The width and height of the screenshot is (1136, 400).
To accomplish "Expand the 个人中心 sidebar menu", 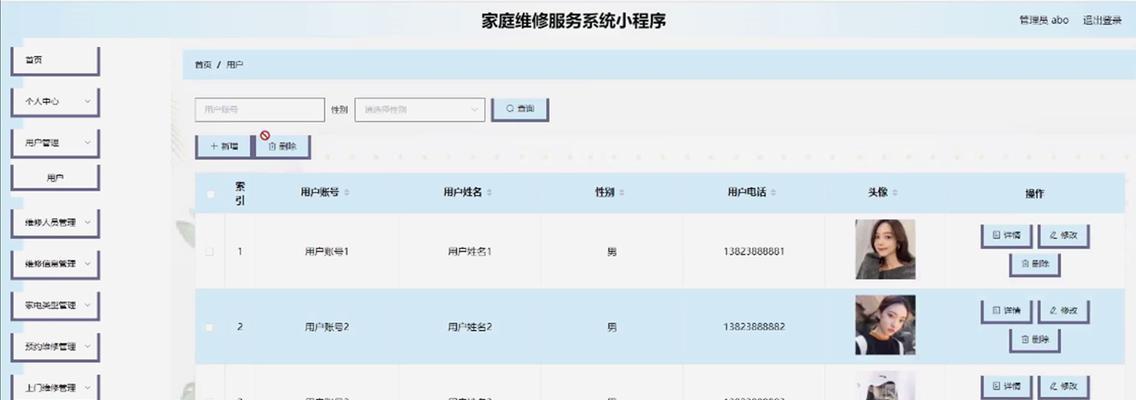I will click(x=55, y=102).
